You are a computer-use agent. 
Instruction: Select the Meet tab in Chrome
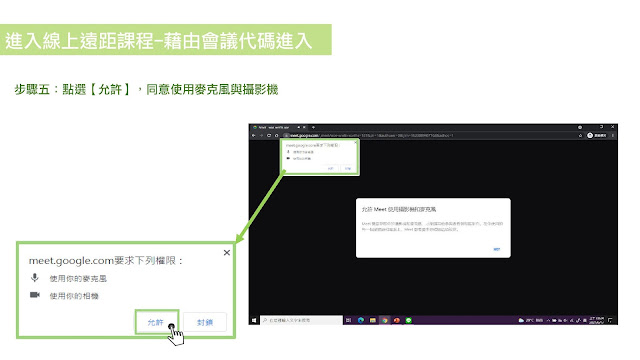pos(278,127)
